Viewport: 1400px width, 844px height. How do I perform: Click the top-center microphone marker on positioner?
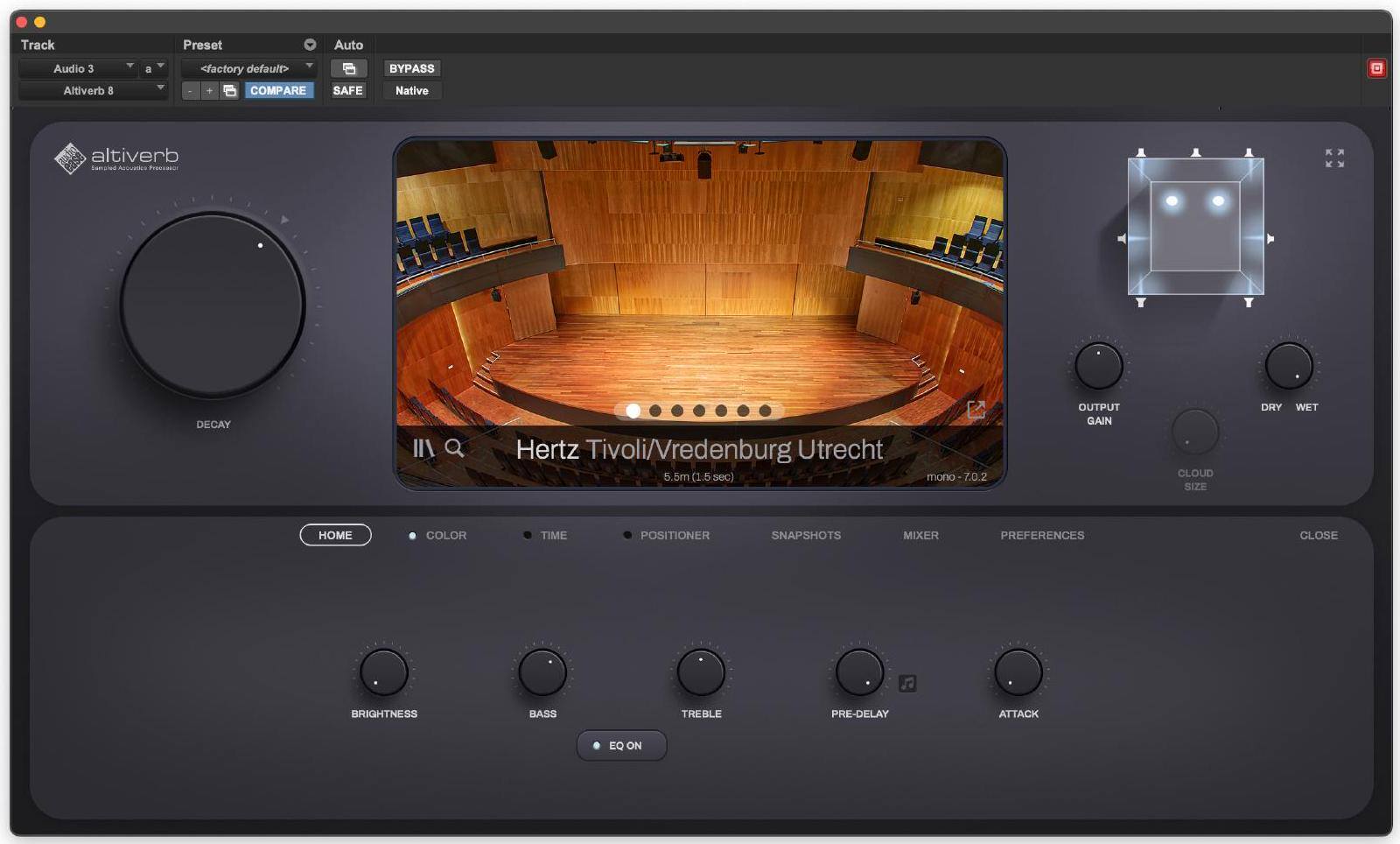1196,152
